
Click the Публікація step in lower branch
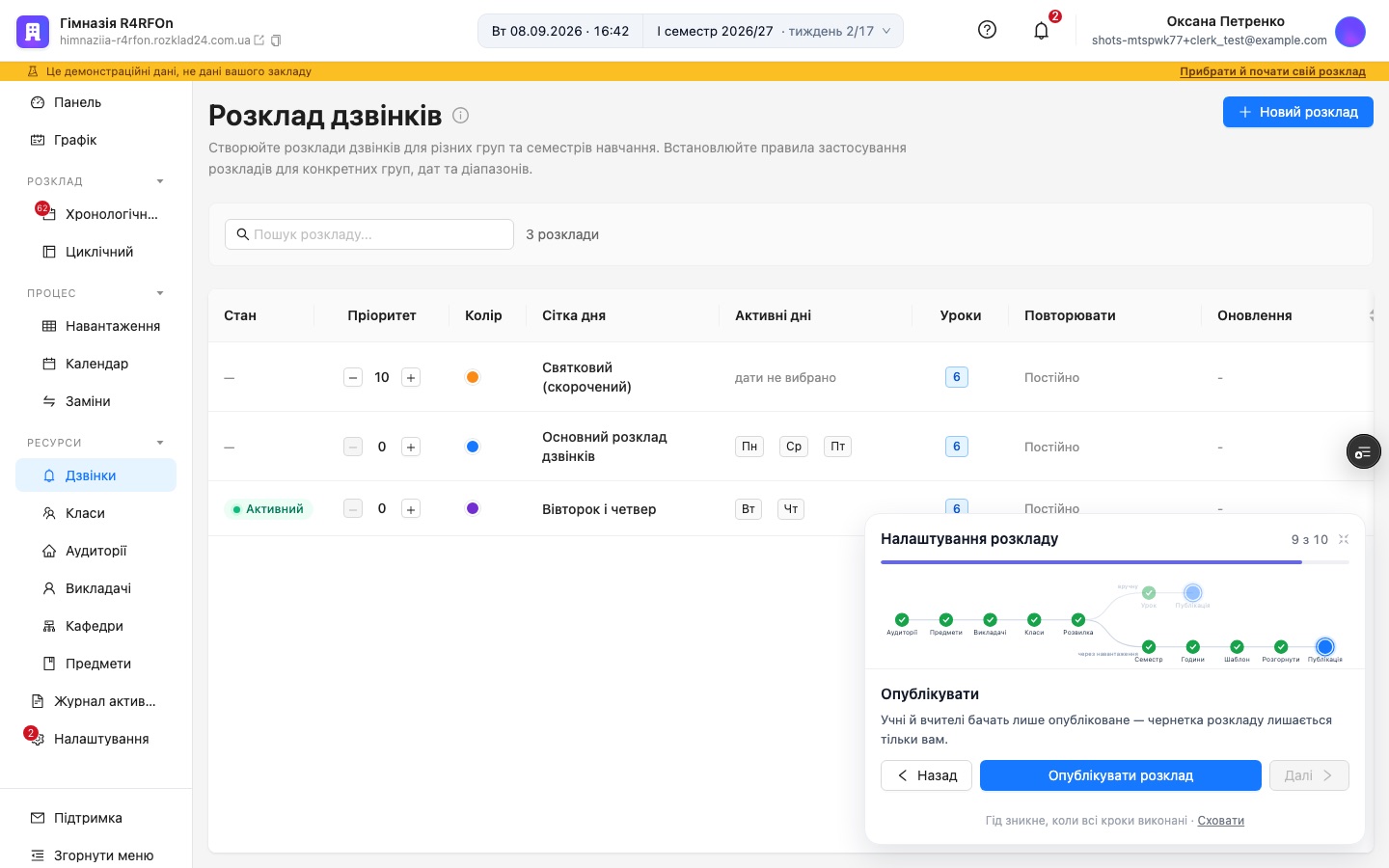coord(1325,646)
